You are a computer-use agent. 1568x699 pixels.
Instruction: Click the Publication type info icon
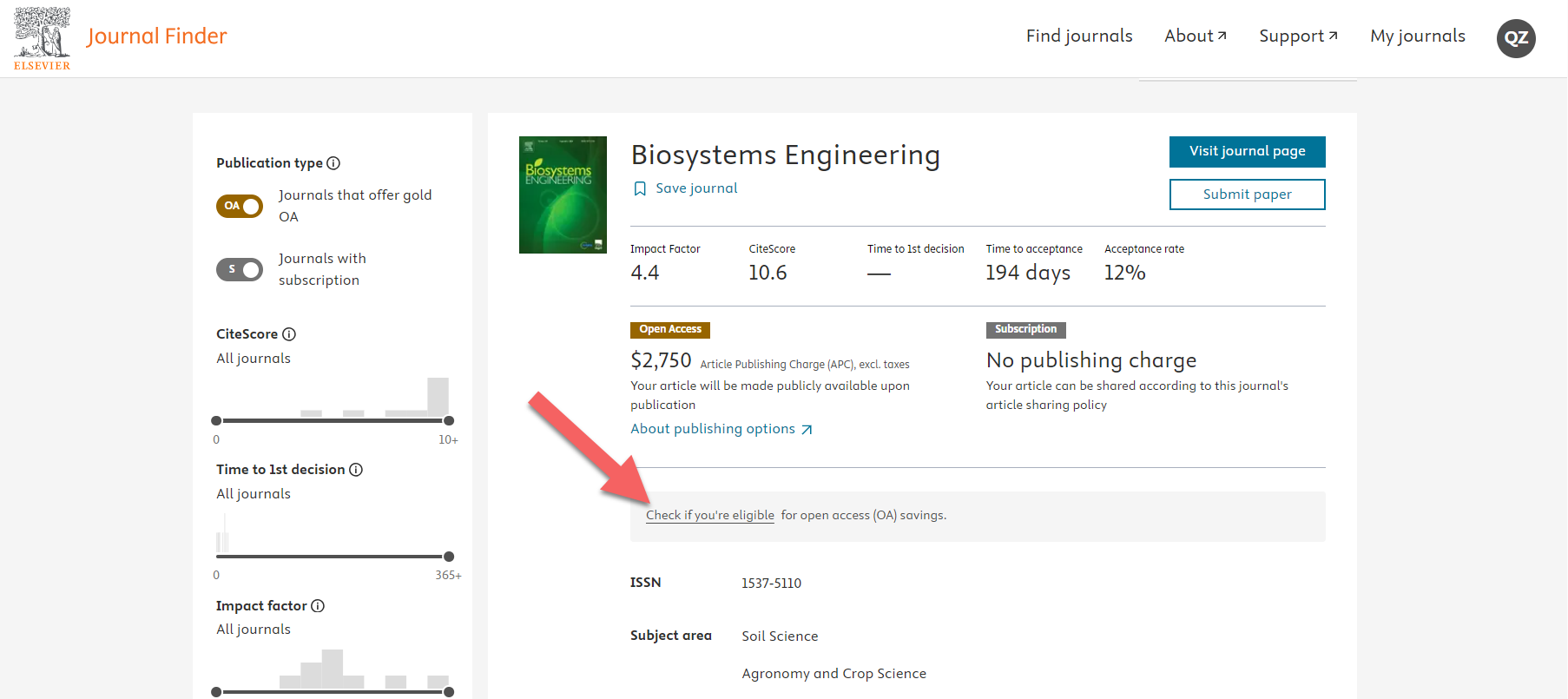coord(333,163)
